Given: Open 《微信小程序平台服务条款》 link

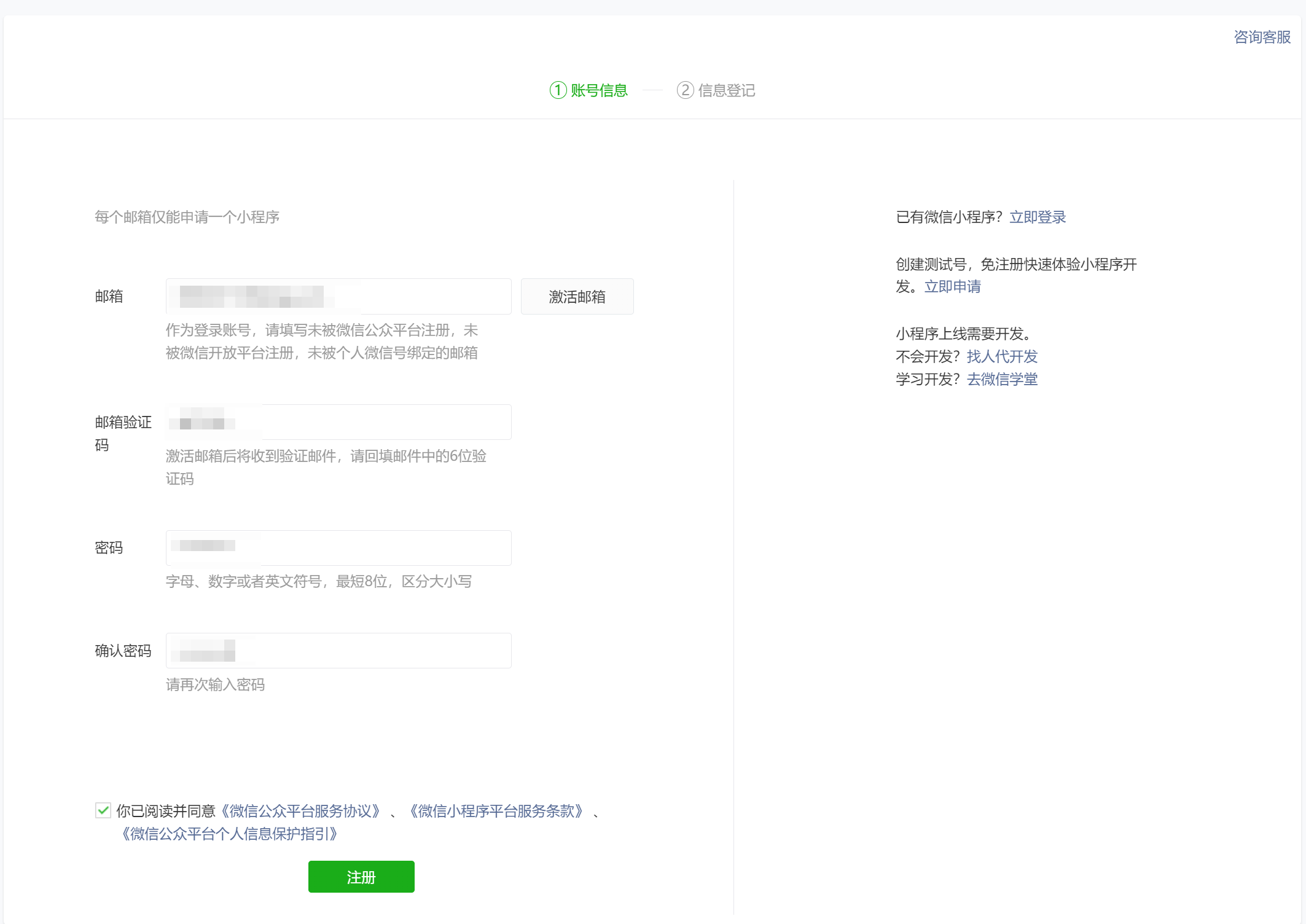Looking at the screenshot, I should [496, 811].
